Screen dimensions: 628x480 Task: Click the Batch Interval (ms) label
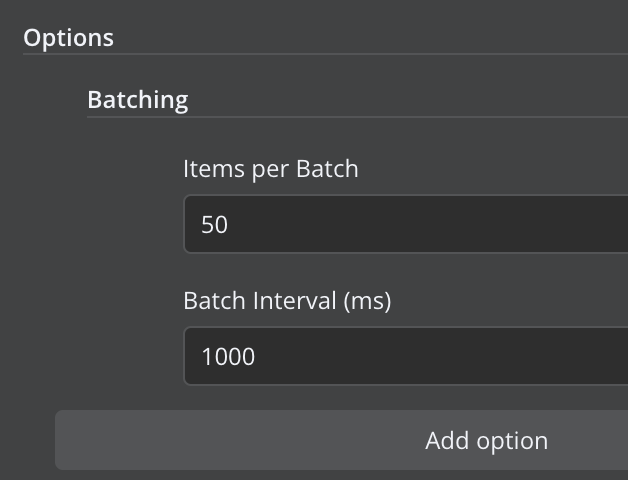coord(287,301)
